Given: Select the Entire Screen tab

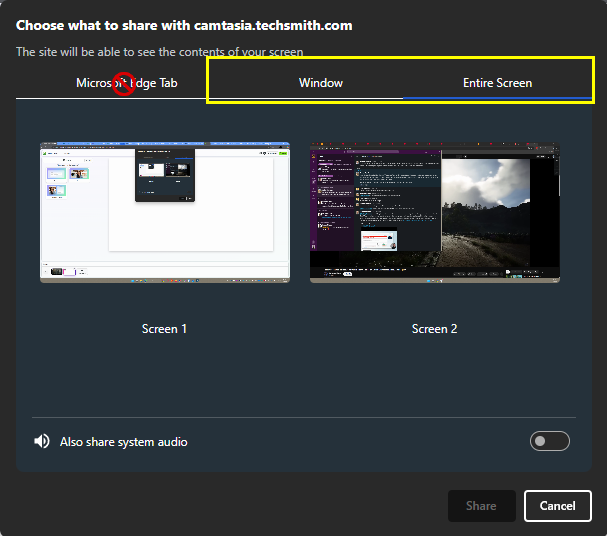Looking at the screenshot, I should click(x=497, y=83).
